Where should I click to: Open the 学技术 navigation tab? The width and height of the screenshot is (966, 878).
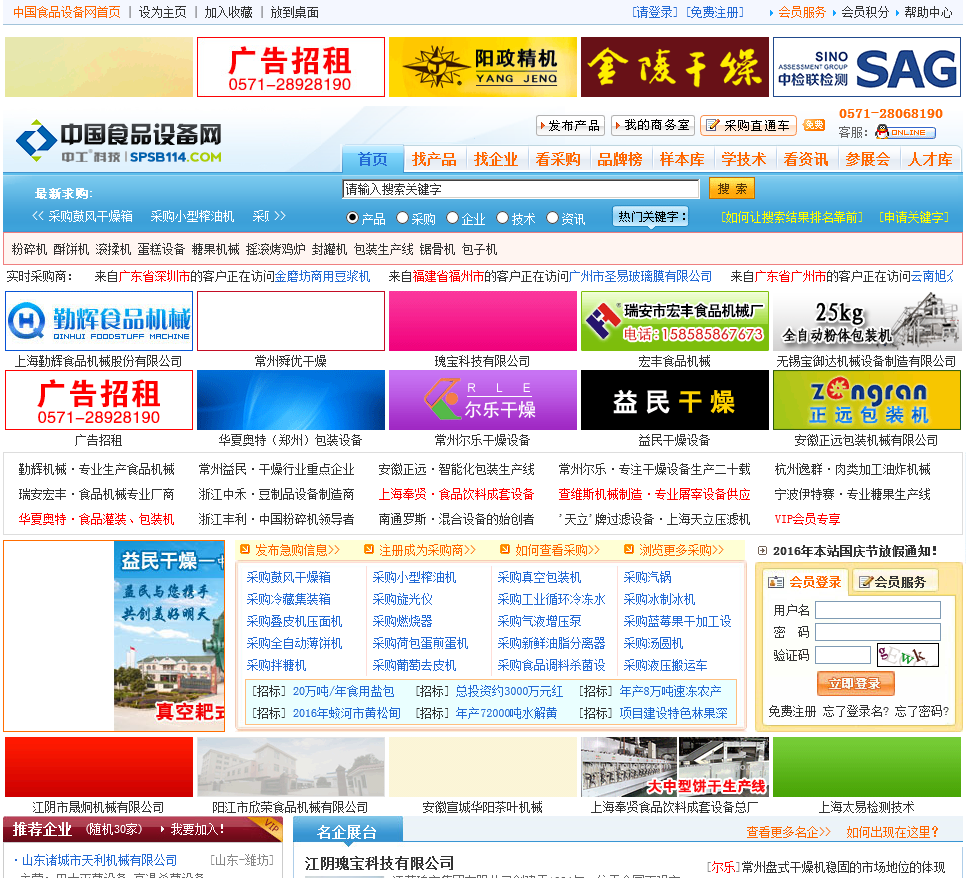click(x=744, y=160)
